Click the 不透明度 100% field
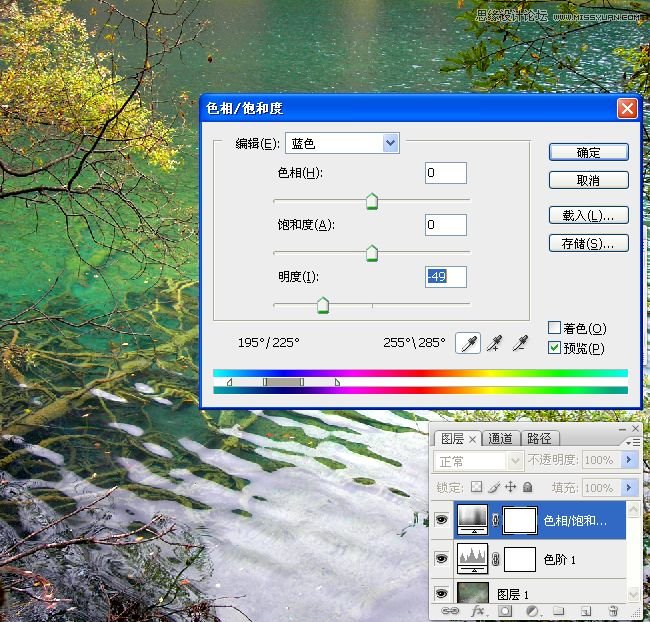This screenshot has width=650, height=622. click(601, 459)
